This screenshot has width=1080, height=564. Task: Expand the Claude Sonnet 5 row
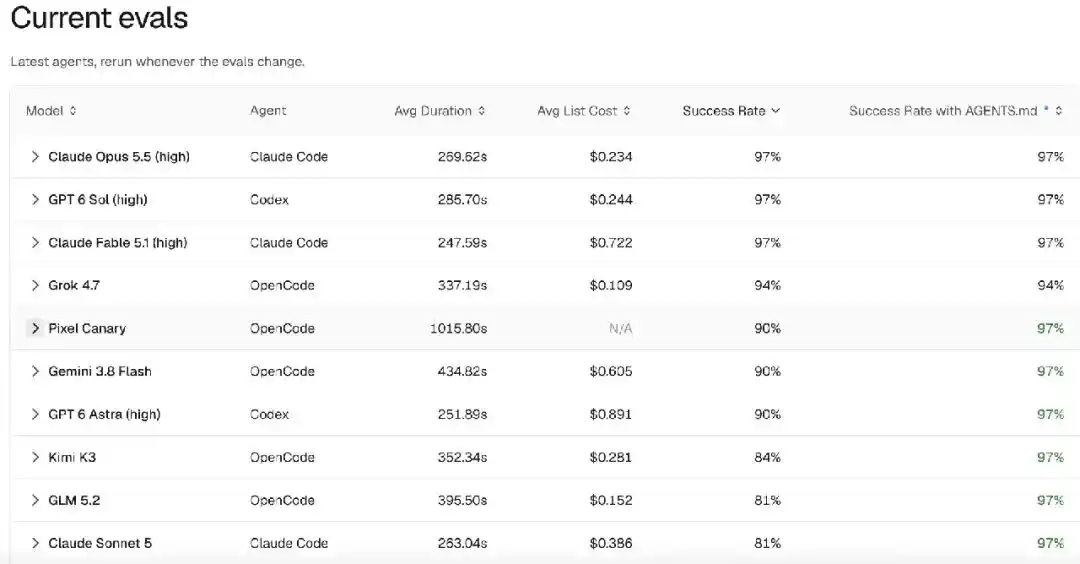click(35, 543)
